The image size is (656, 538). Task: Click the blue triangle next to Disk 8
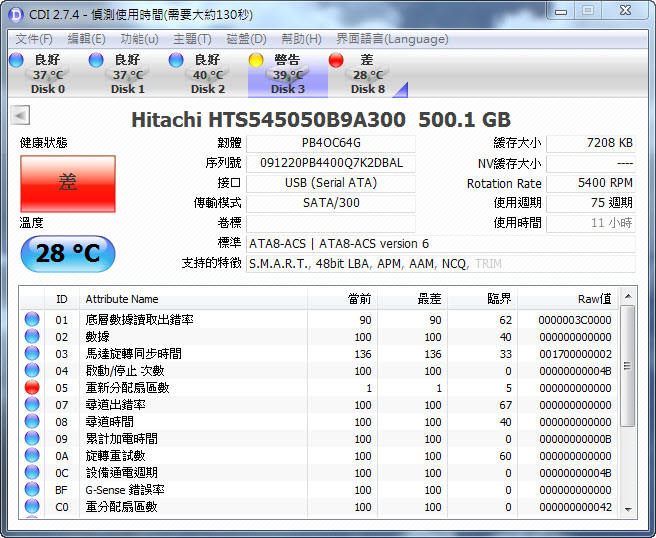click(x=401, y=90)
